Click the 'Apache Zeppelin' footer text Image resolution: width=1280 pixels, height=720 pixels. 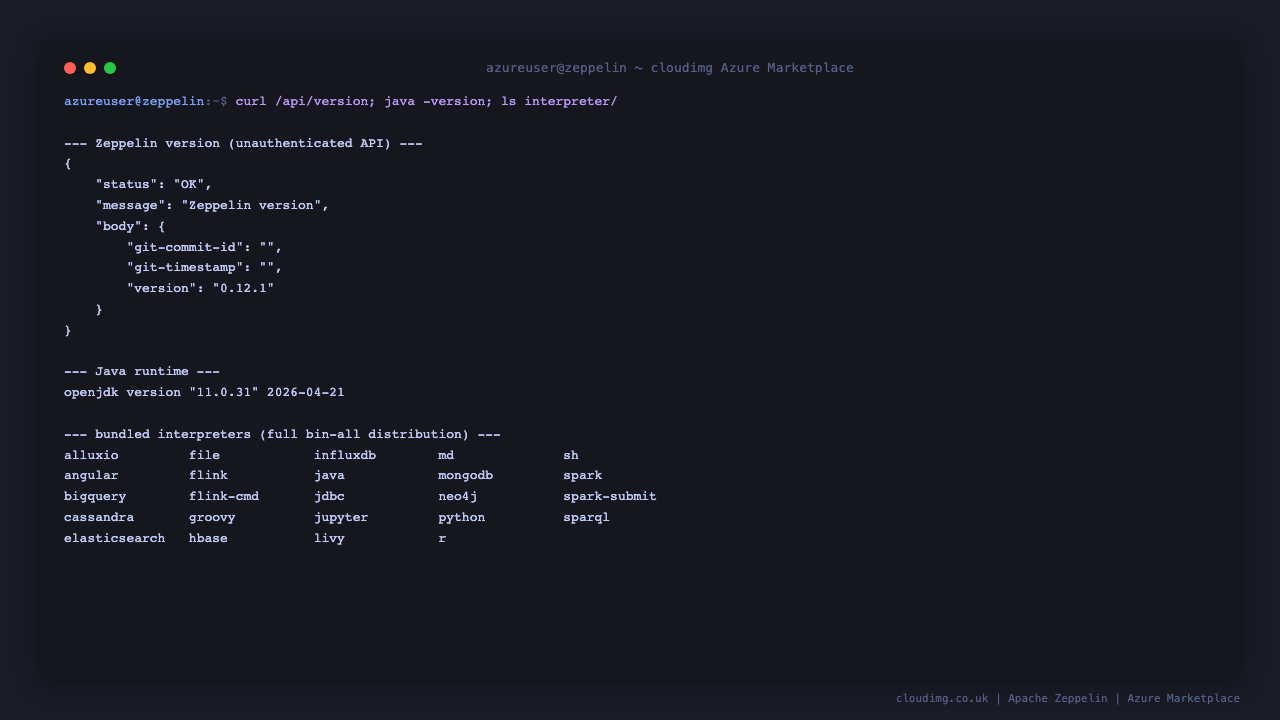tap(1058, 698)
